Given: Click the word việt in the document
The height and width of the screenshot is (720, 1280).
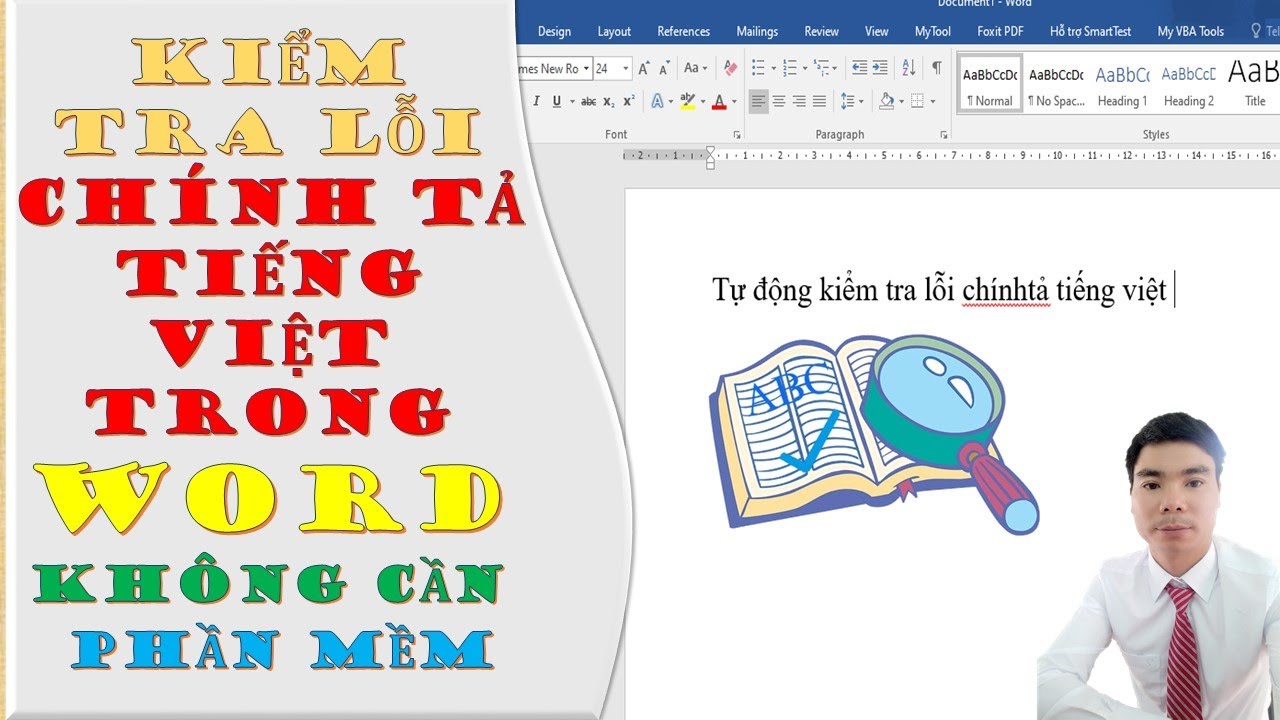Looking at the screenshot, I should pos(1144,291).
